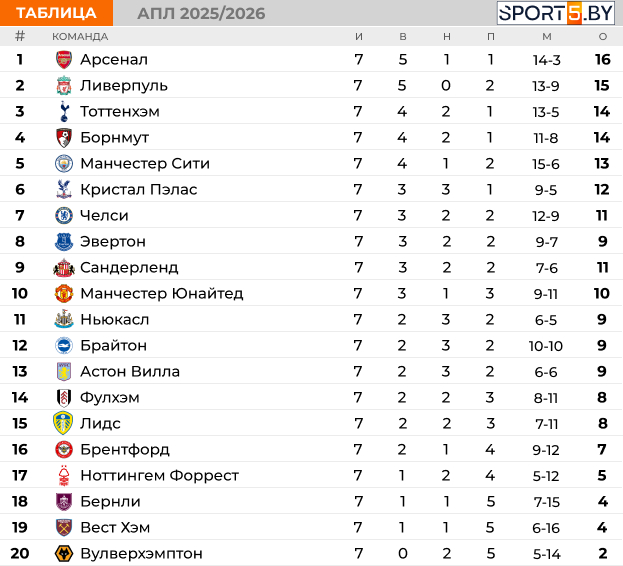
Task: Select the orange ТАБЛИЦА tab
Action: click(x=56, y=13)
